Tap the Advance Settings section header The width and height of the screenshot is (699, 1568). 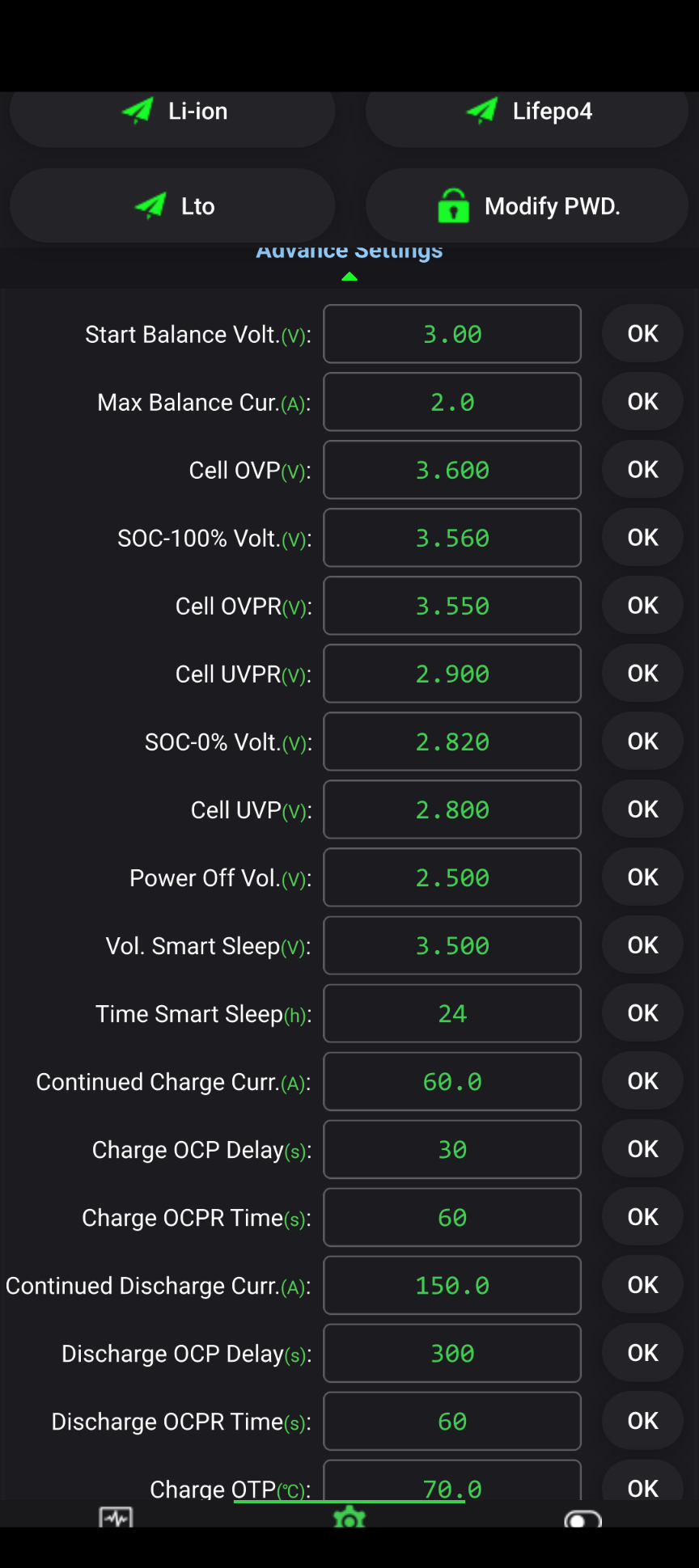[349, 252]
